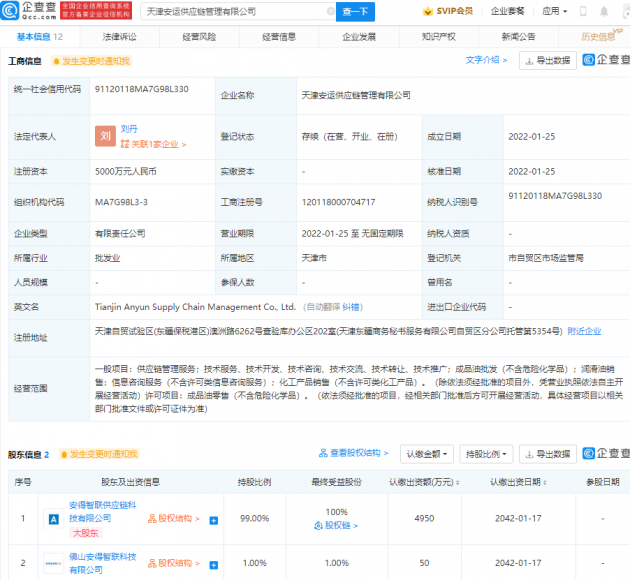Viewport: 630px width, 580px height.
Task: Open the Qcc.com logo home link
Action: 29,11
